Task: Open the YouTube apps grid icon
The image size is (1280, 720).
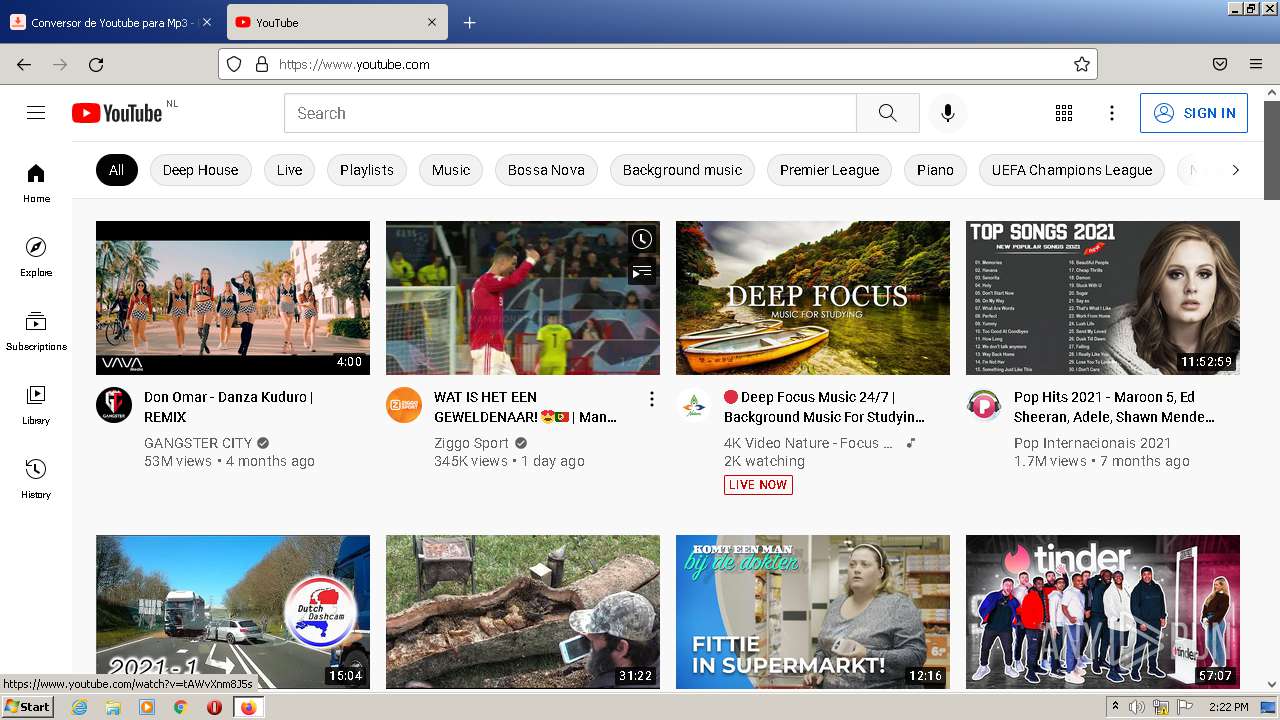Action: [1064, 113]
